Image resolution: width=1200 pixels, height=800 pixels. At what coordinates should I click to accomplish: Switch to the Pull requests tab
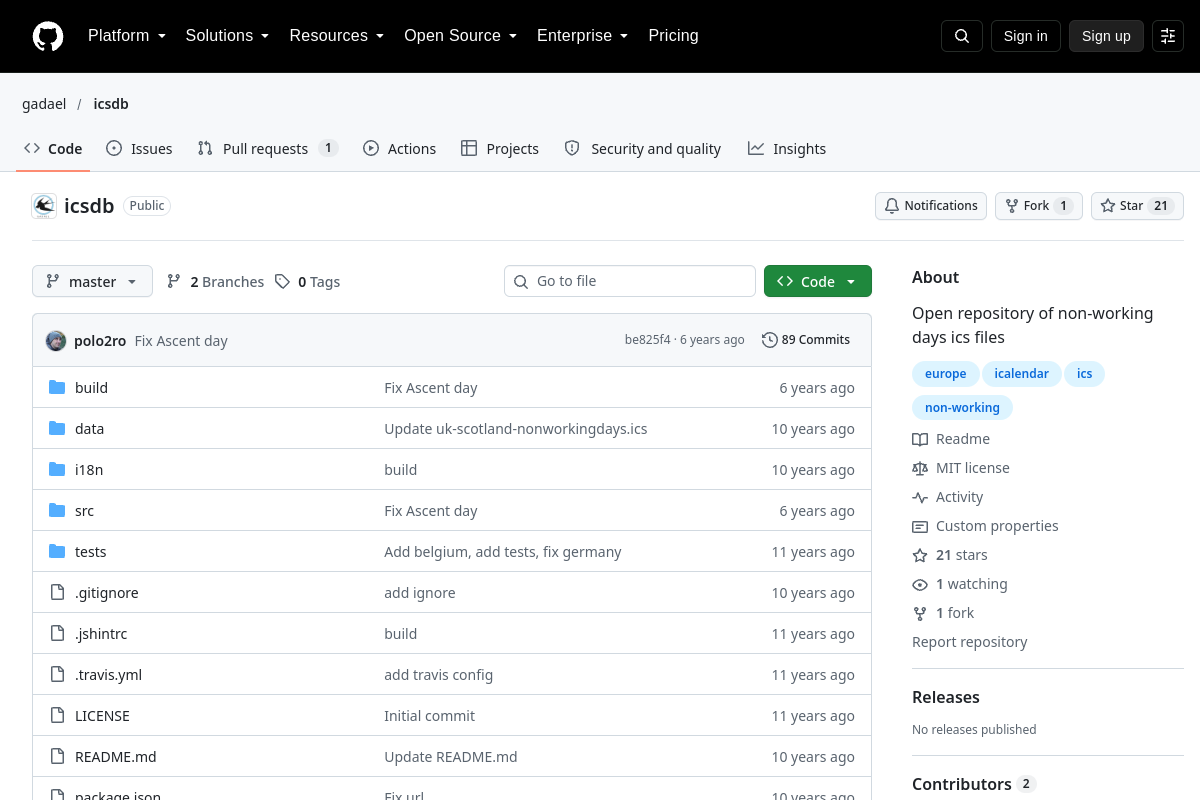[267, 148]
